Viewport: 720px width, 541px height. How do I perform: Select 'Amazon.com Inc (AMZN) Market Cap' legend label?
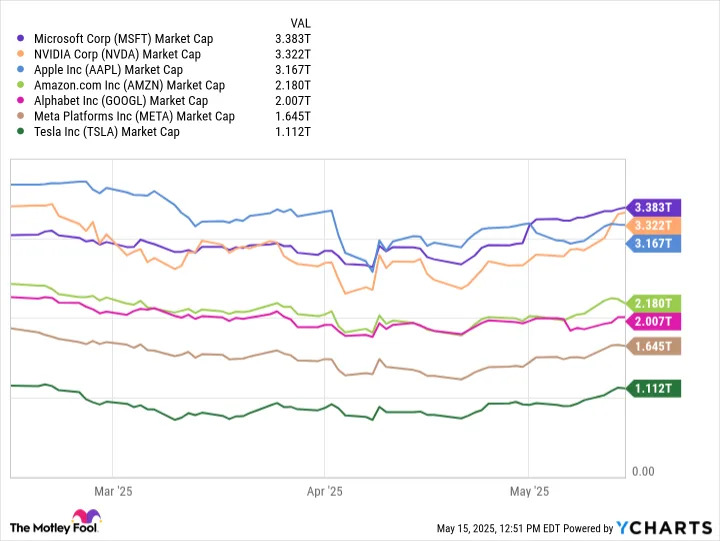(129, 85)
